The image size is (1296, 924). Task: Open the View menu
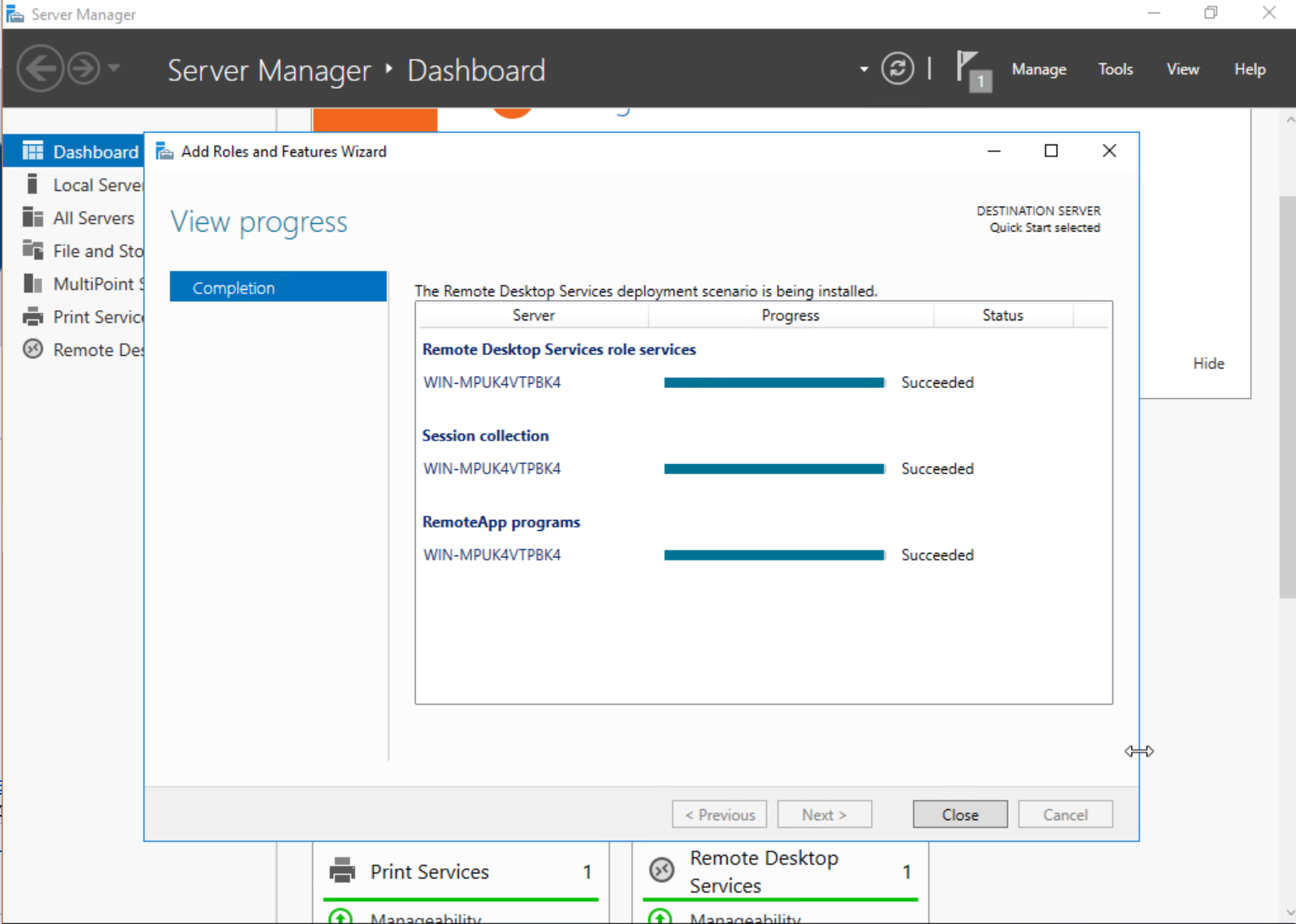[1183, 69]
